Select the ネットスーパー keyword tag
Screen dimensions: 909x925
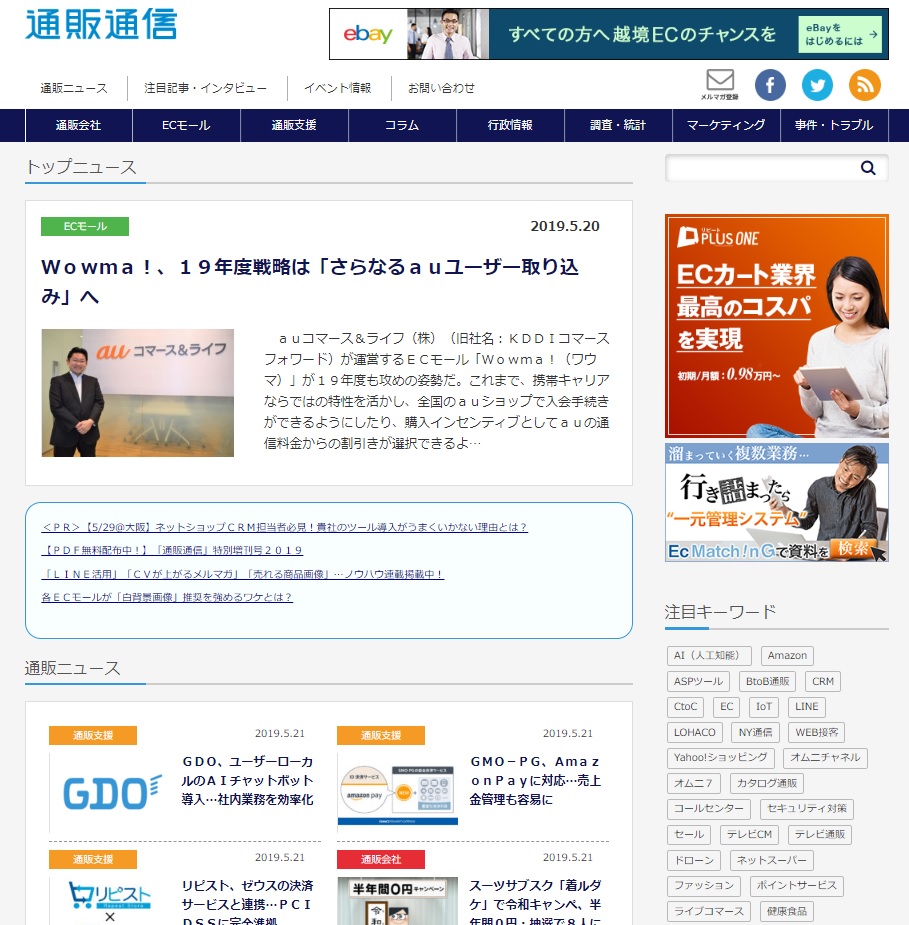772,861
